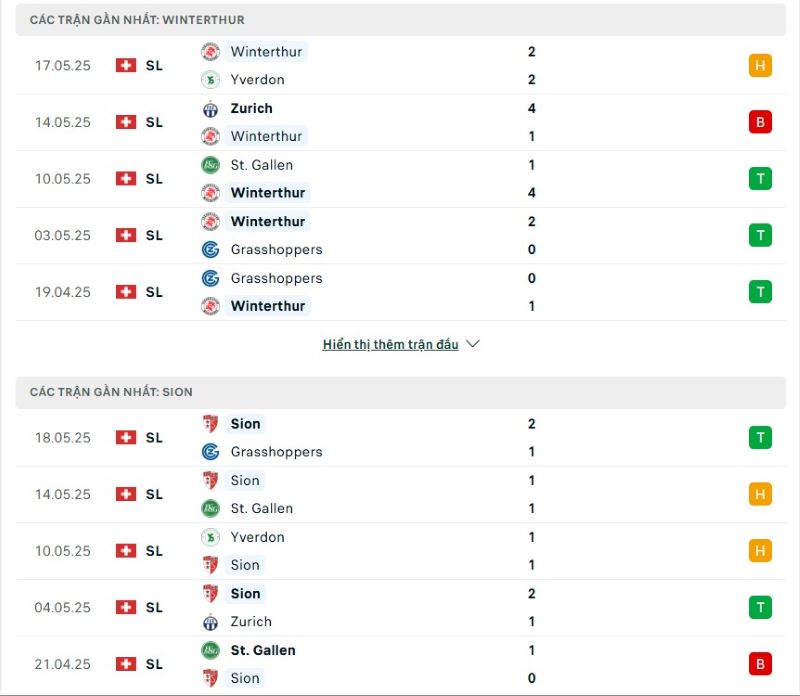Click the red B result badge for Zurich vs Winterthur
800x696 pixels.
[x=760, y=122]
